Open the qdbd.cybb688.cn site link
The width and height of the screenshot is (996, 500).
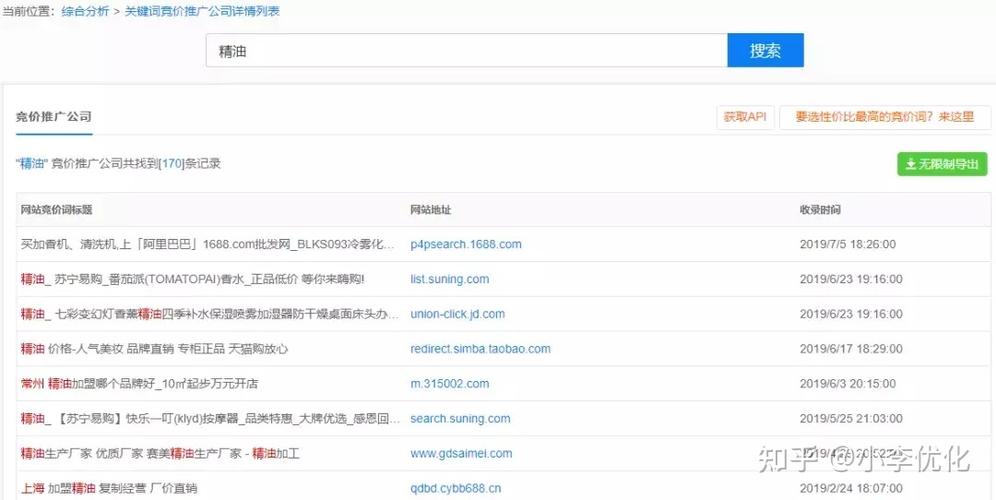pos(455,489)
